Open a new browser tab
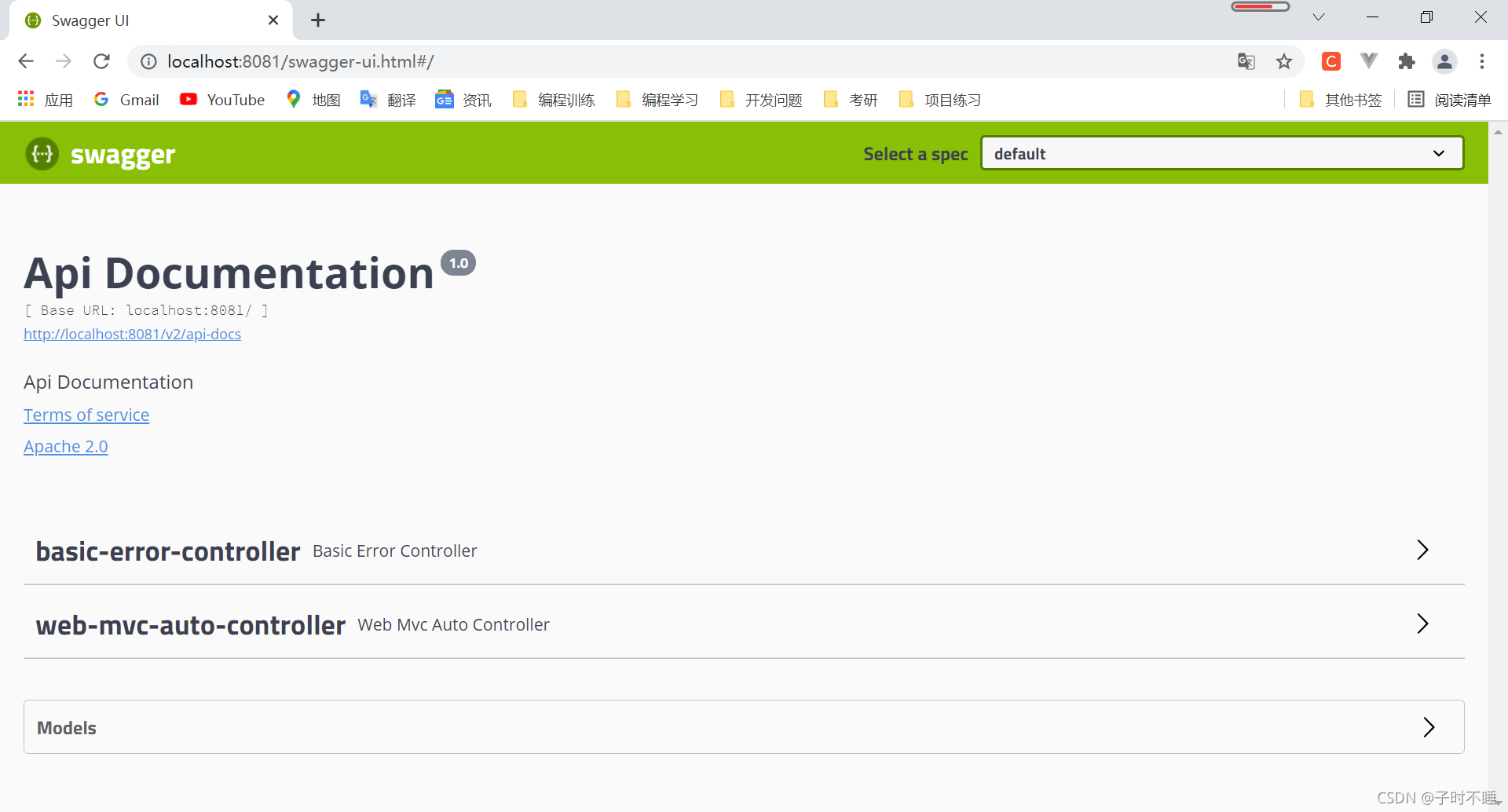 (x=318, y=20)
